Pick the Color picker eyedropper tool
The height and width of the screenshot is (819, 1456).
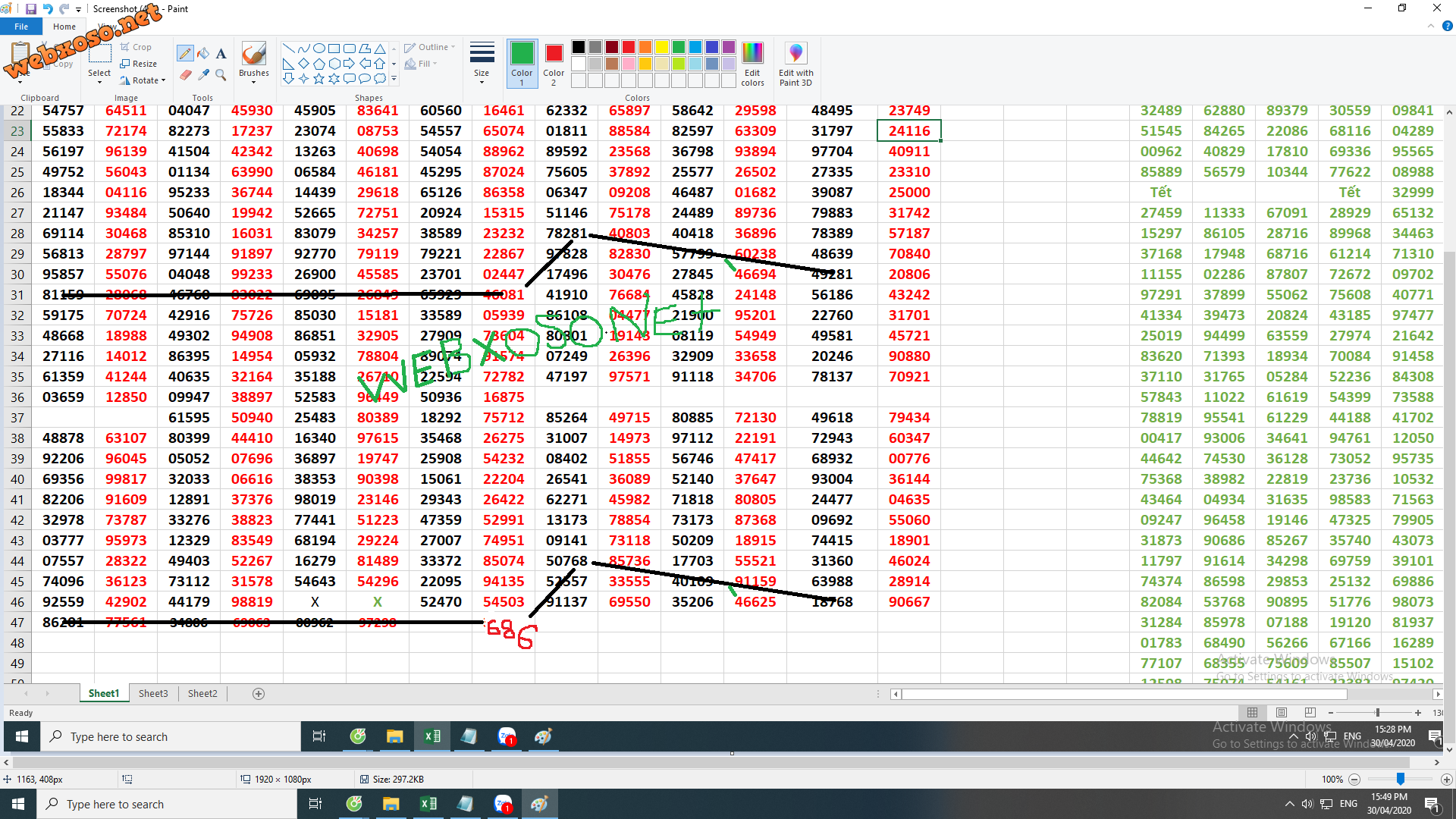tap(203, 74)
